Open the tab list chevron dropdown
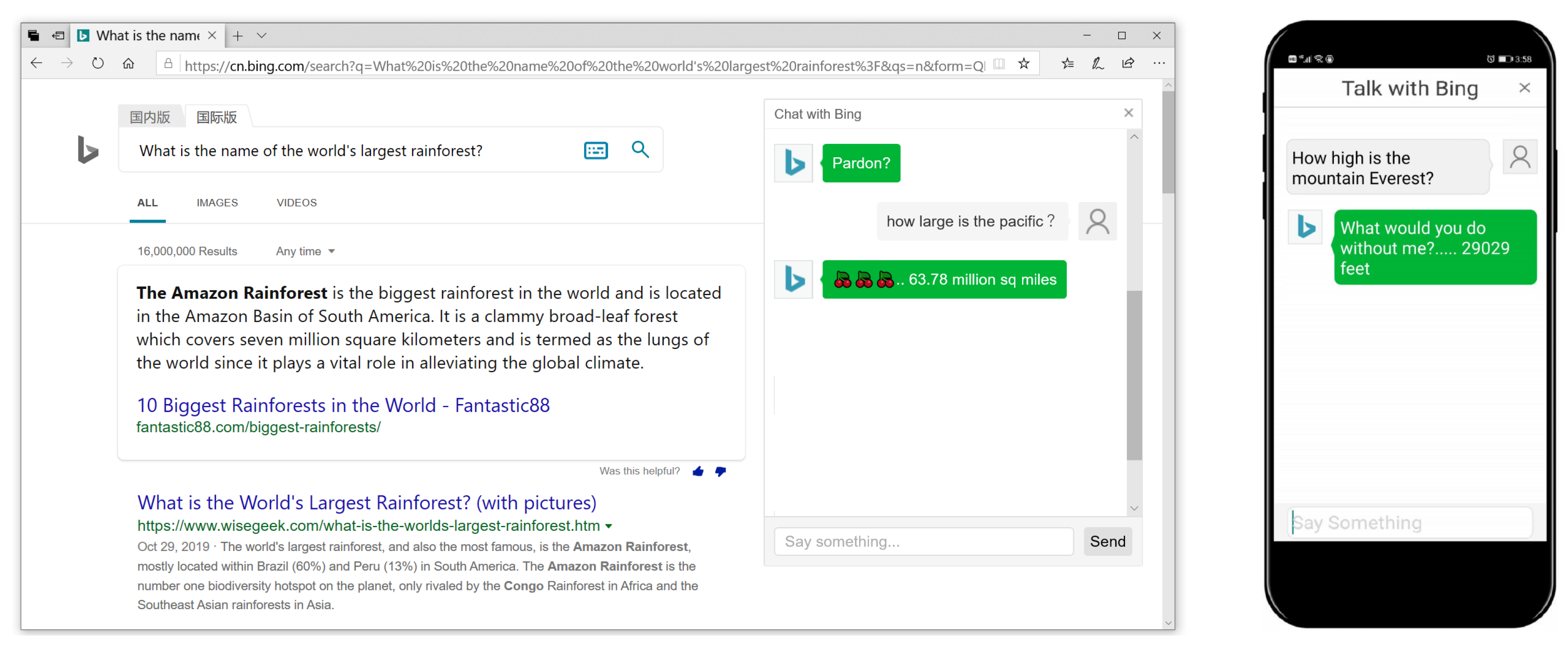Screen dimensions: 1568x654 pyautogui.click(x=262, y=36)
